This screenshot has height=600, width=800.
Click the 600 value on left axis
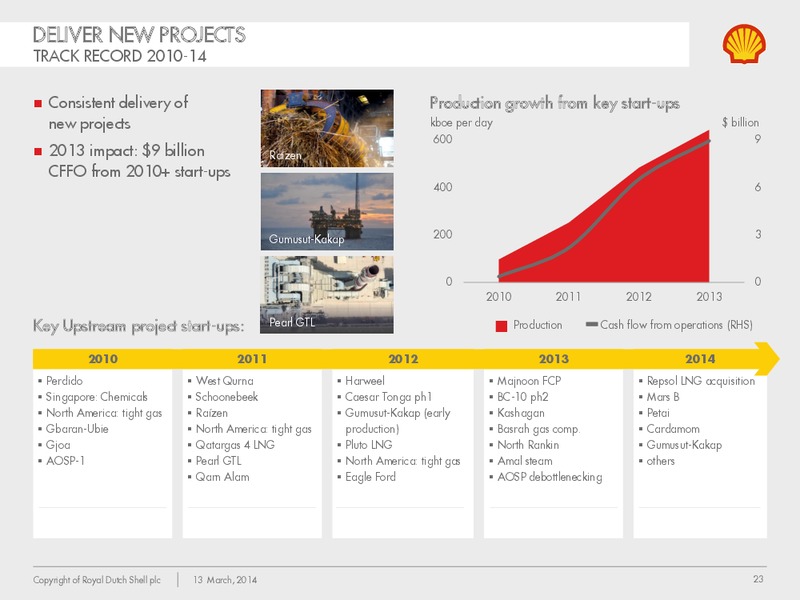pos(442,139)
